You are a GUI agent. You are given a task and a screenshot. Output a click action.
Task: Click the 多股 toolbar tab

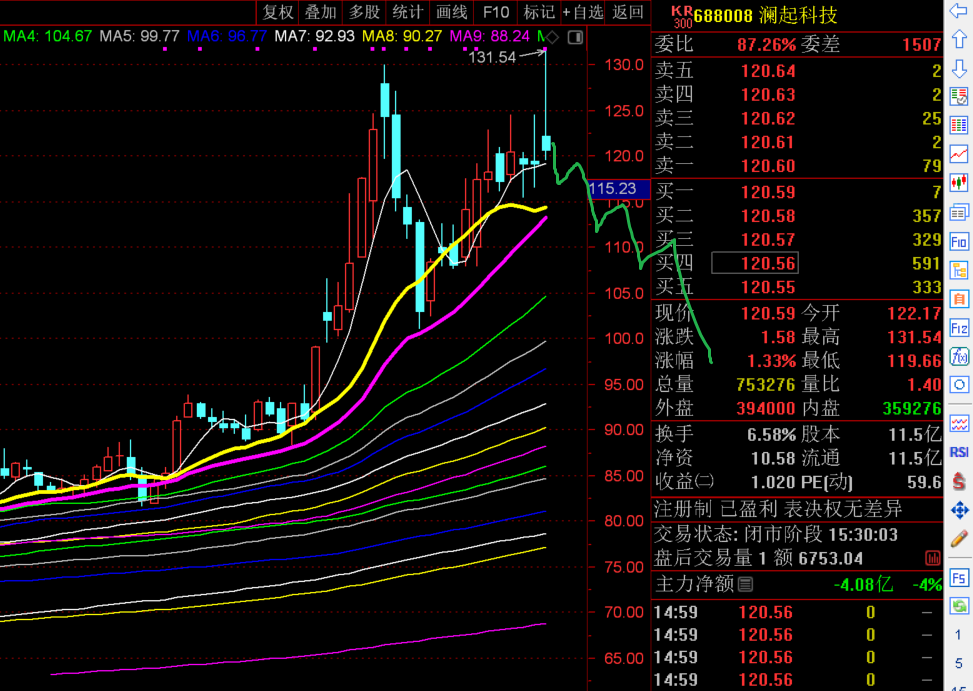(364, 12)
